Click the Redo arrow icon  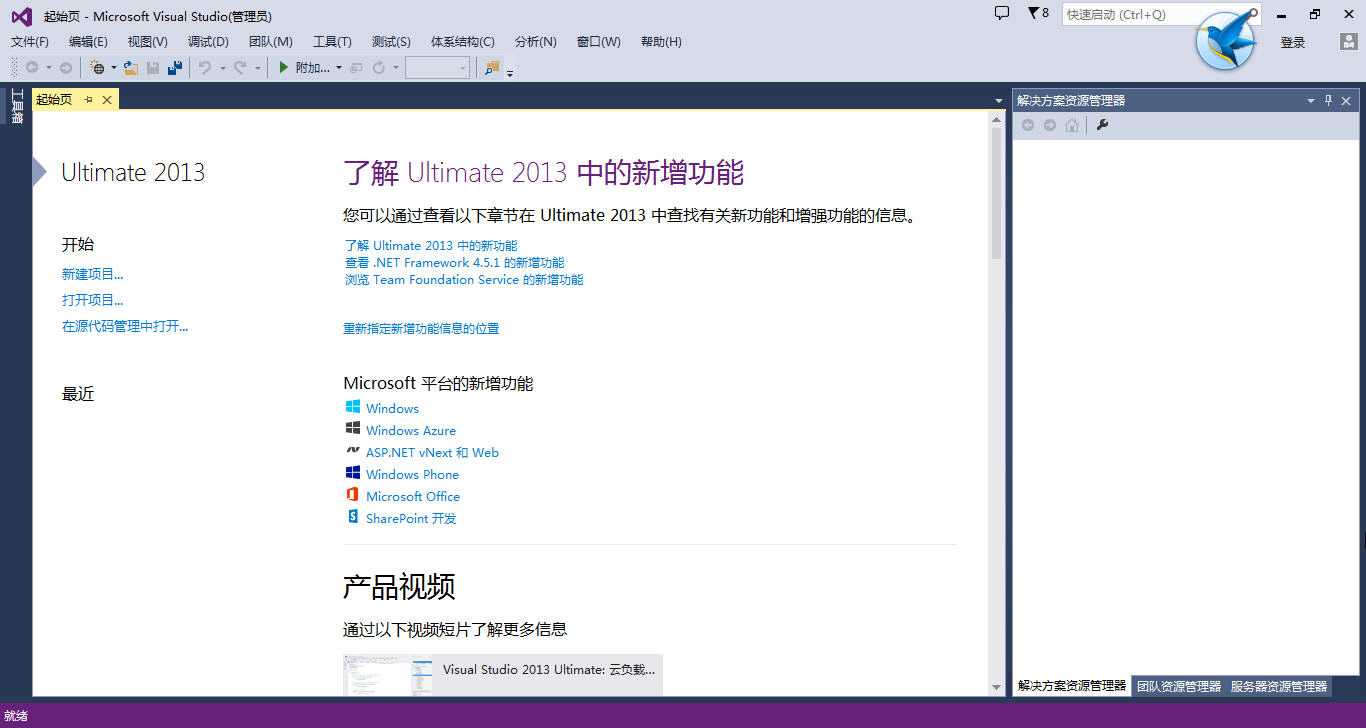(x=240, y=68)
